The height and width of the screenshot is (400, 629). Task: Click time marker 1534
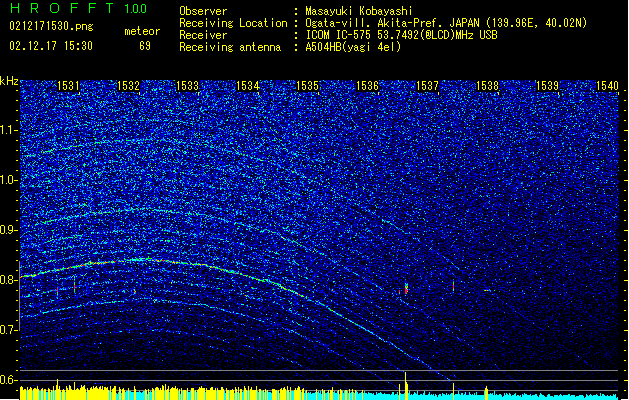(248, 86)
